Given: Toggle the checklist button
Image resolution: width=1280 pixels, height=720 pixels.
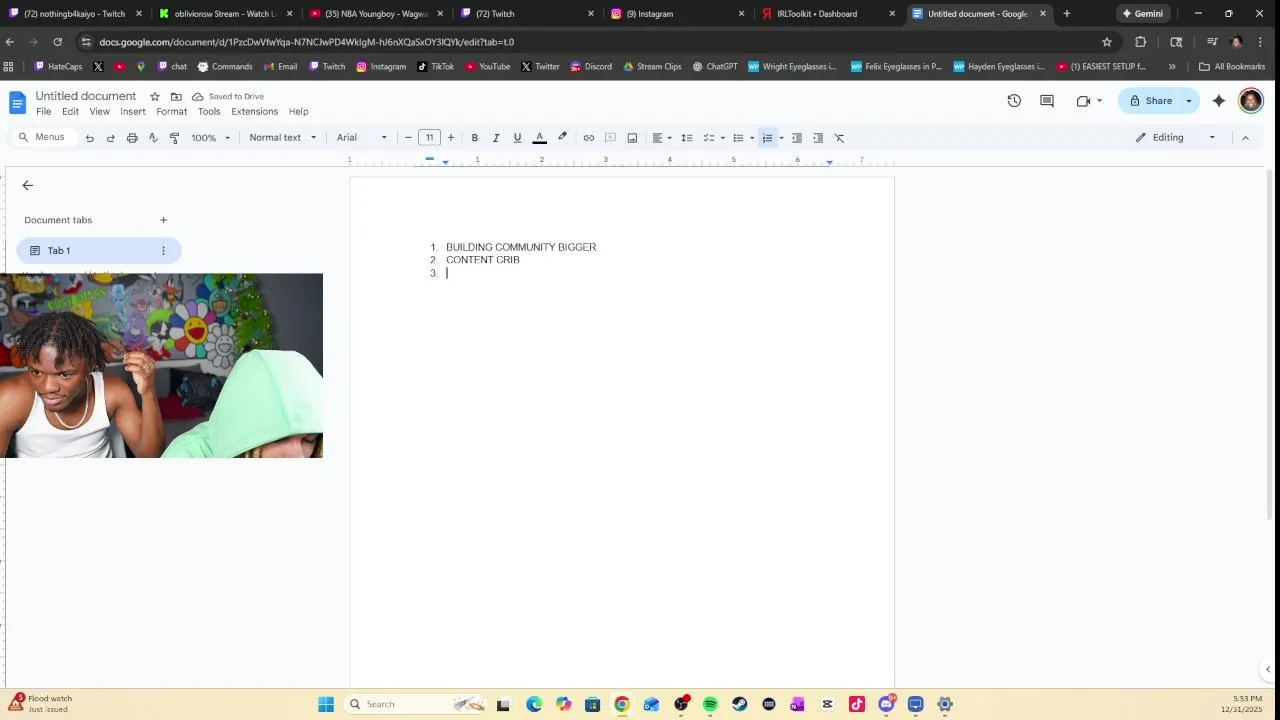Looking at the screenshot, I should point(709,138).
